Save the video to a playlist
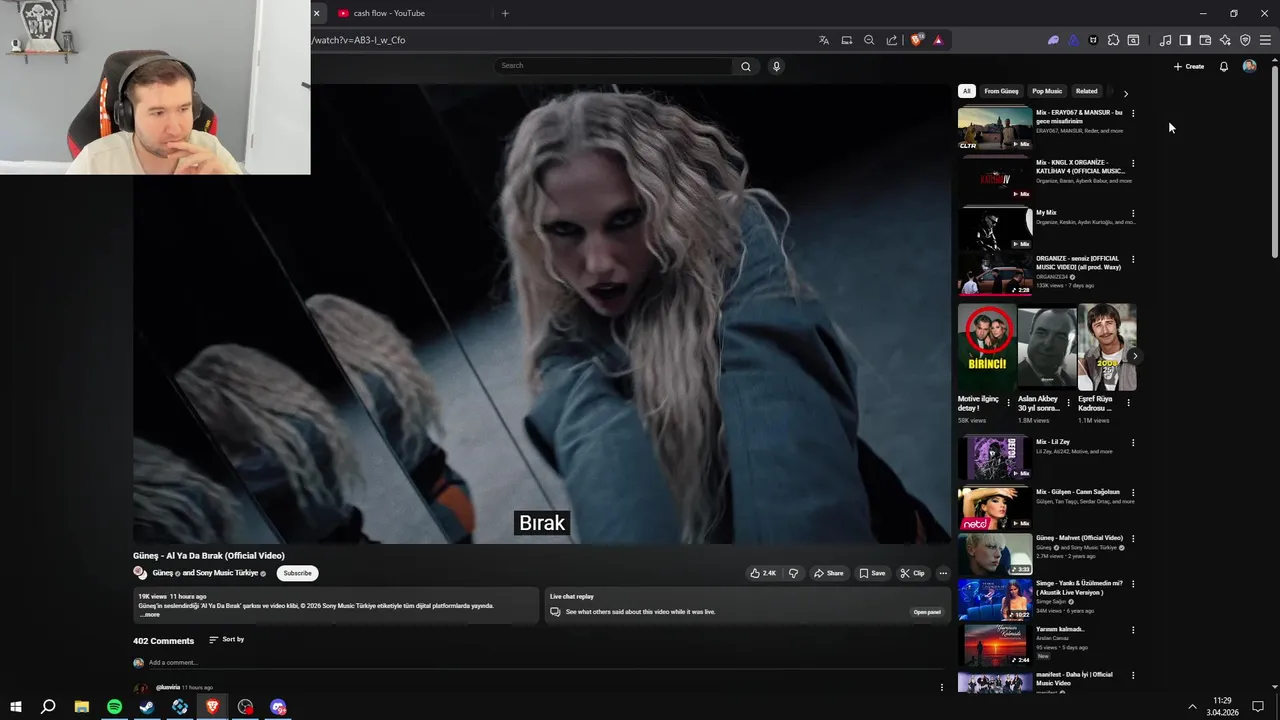The image size is (1280, 720). pyautogui.click(x=872, y=573)
